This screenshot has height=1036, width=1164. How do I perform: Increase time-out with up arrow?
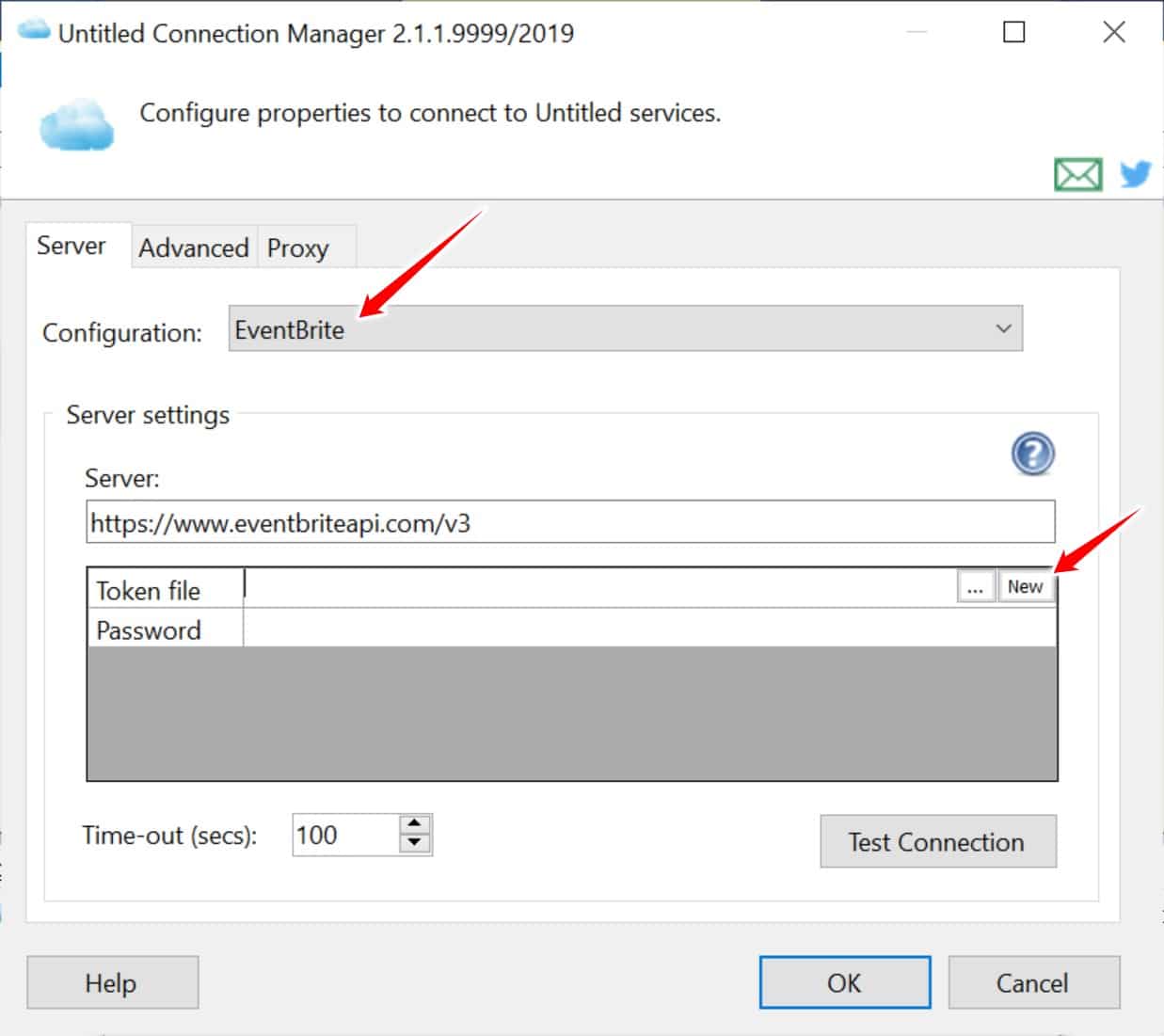pyautogui.click(x=415, y=824)
